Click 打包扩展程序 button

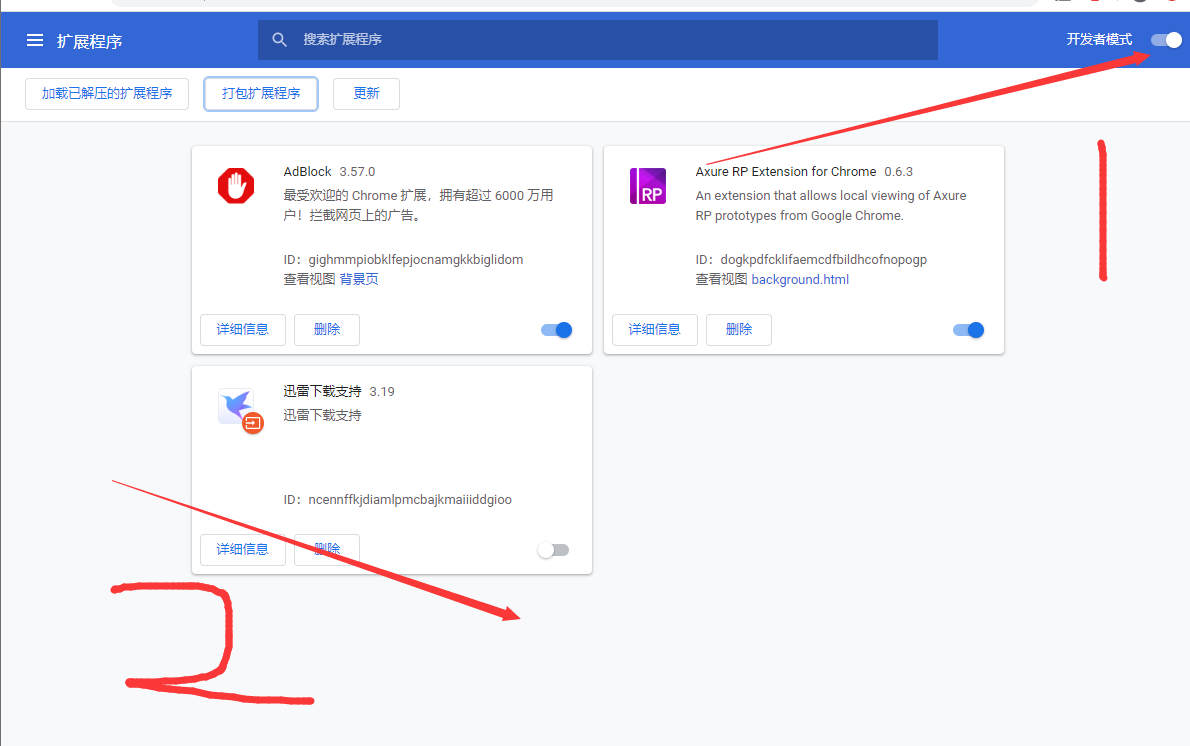pos(261,93)
